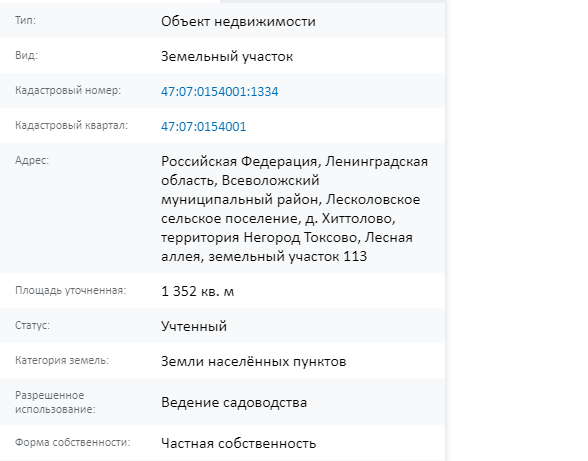Viewport: 588px width, 461px height.
Task: Click the "Вид:" label
Action: coord(27,56)
